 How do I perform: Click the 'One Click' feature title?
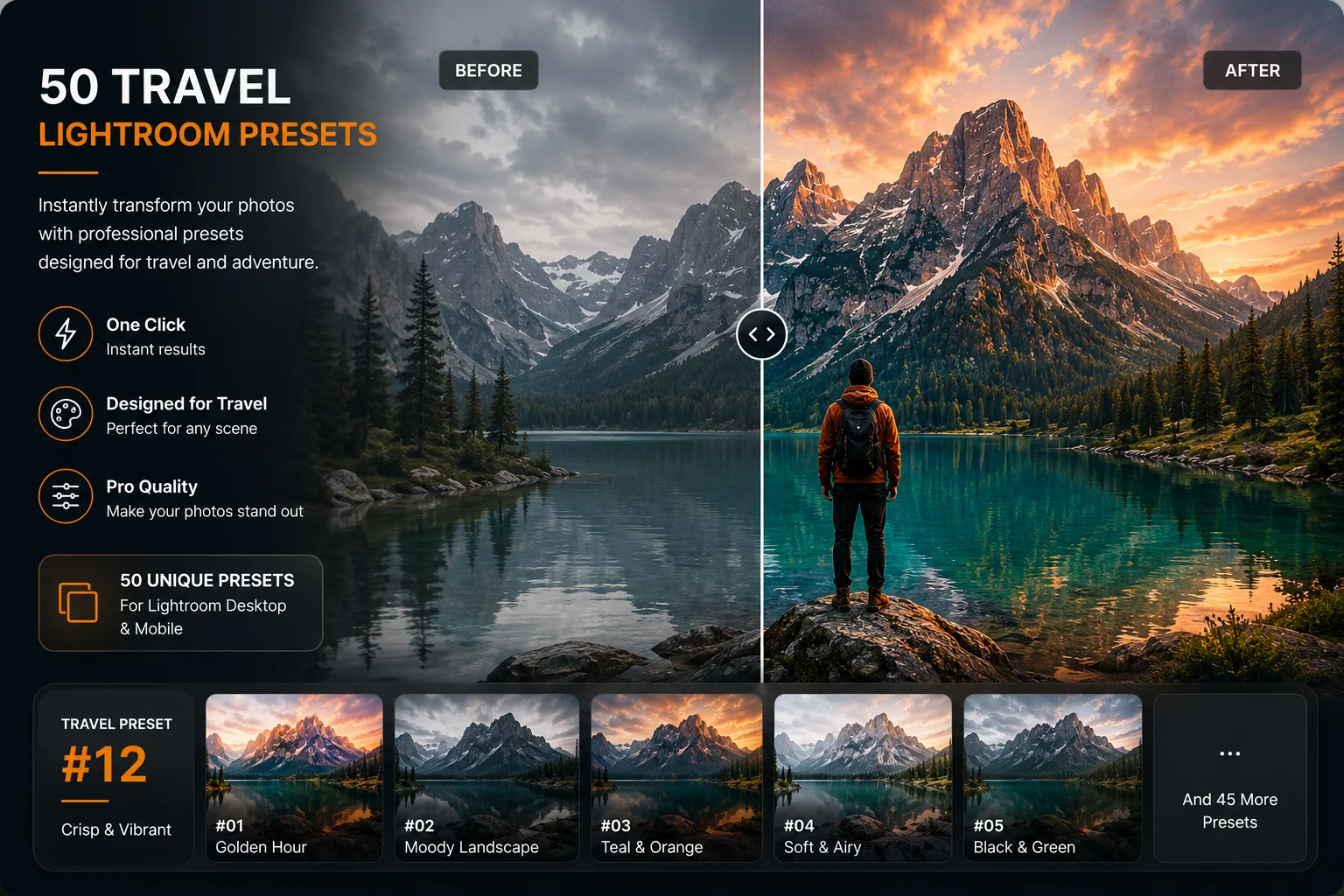click(146, 325)
